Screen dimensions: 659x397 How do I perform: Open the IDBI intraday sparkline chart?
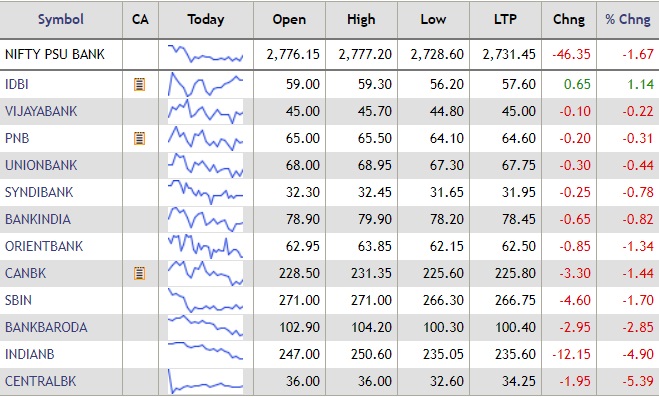[x=206, y=84]
